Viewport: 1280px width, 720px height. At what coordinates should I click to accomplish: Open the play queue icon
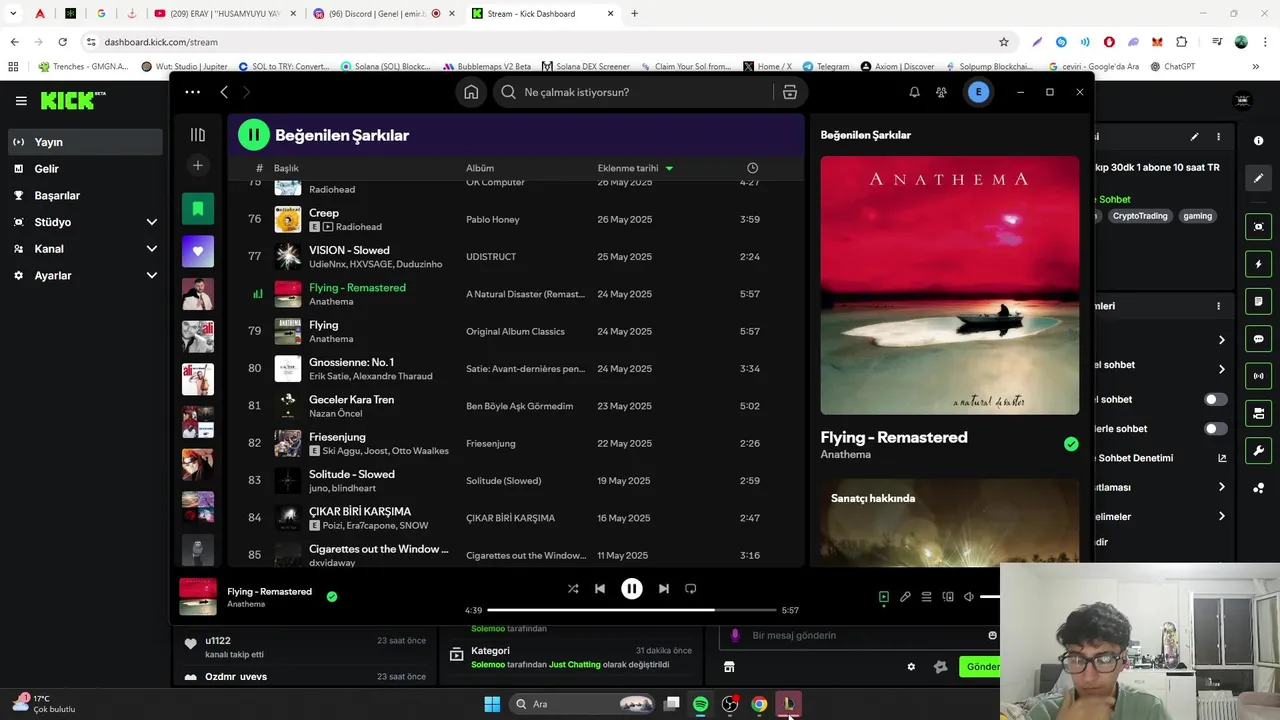926,597
